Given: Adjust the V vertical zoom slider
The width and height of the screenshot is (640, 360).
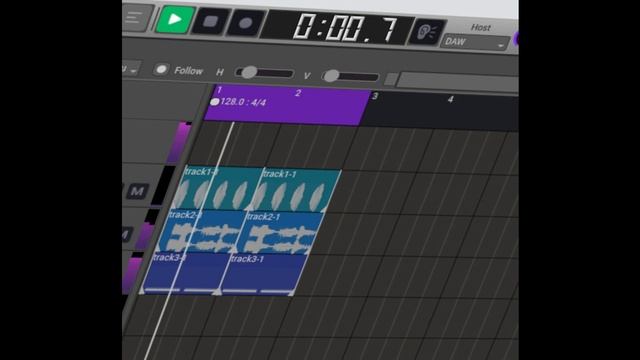Looking at the screenshot, I should click(350, 76).
